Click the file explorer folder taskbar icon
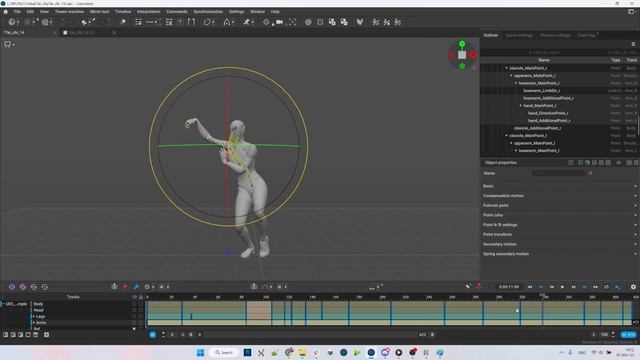Image resolution: width=640 pixels, height=360 pixels. (x=302, y=352)
